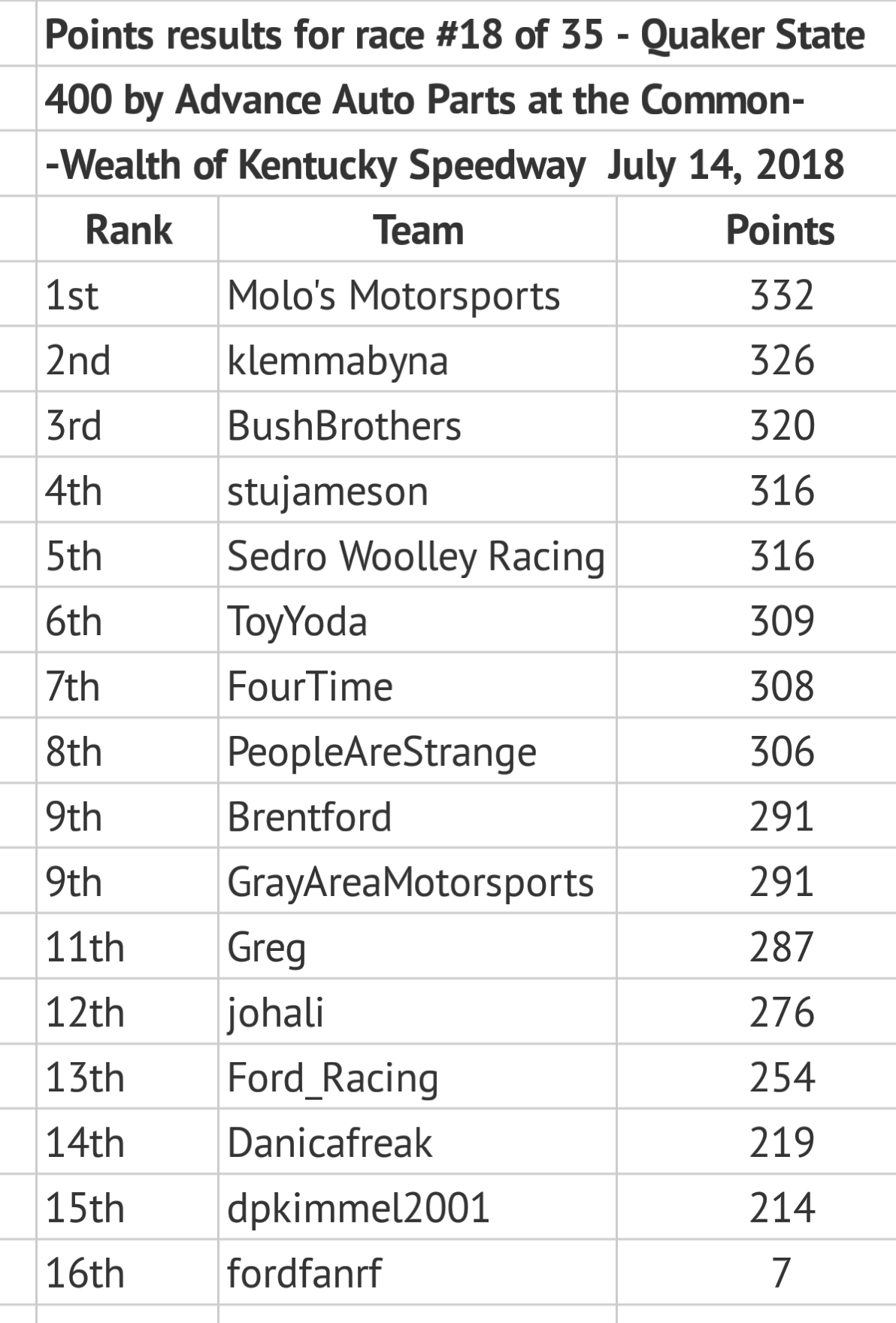Click the Greg team cell
Viewport: 896px width, 1323px height.
[267, 948]
